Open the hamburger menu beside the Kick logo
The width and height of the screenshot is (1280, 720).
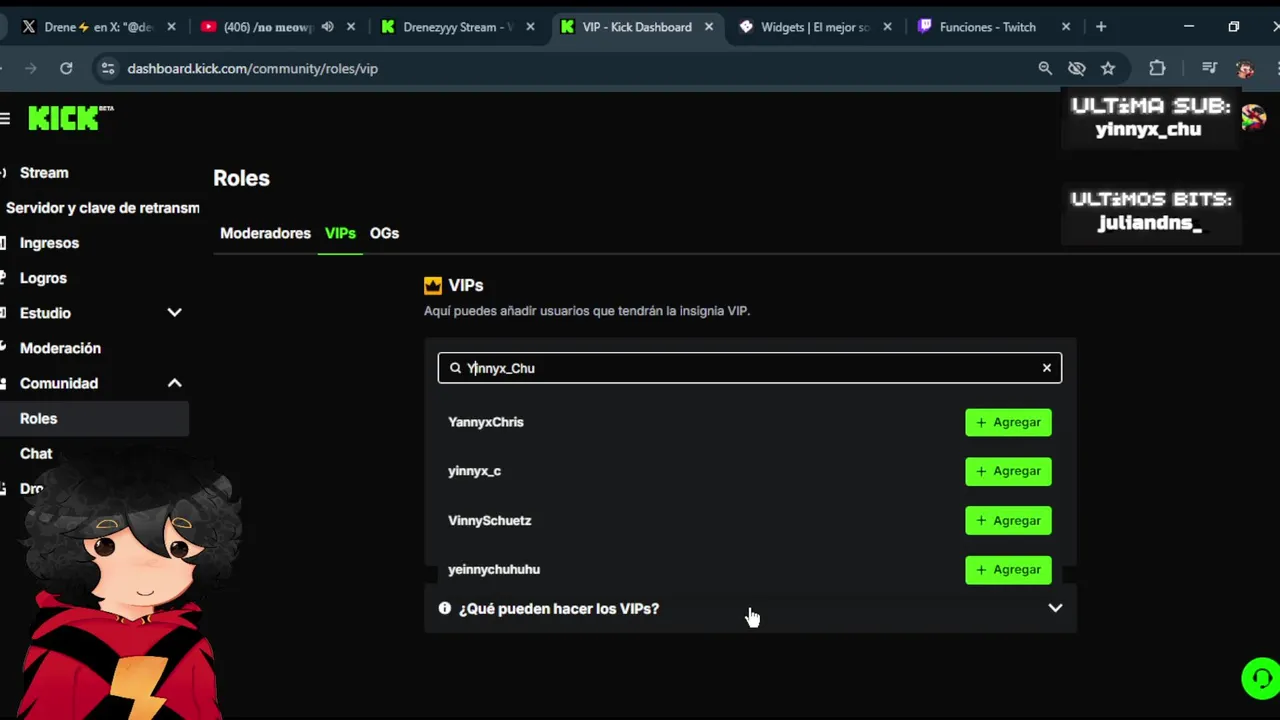[x=5, y=119]
